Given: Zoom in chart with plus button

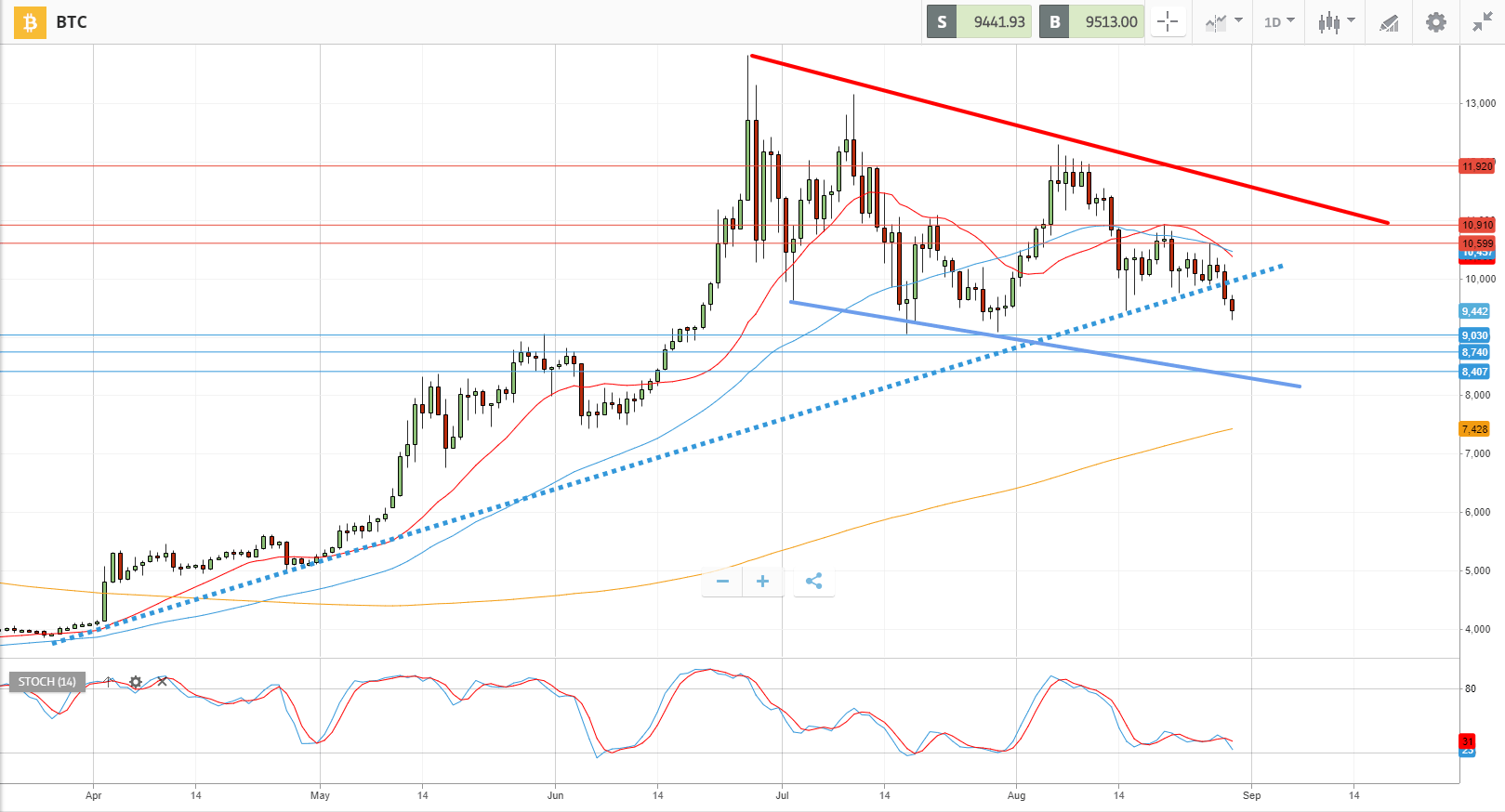Looking at the screenshot, I should point(762,582).
